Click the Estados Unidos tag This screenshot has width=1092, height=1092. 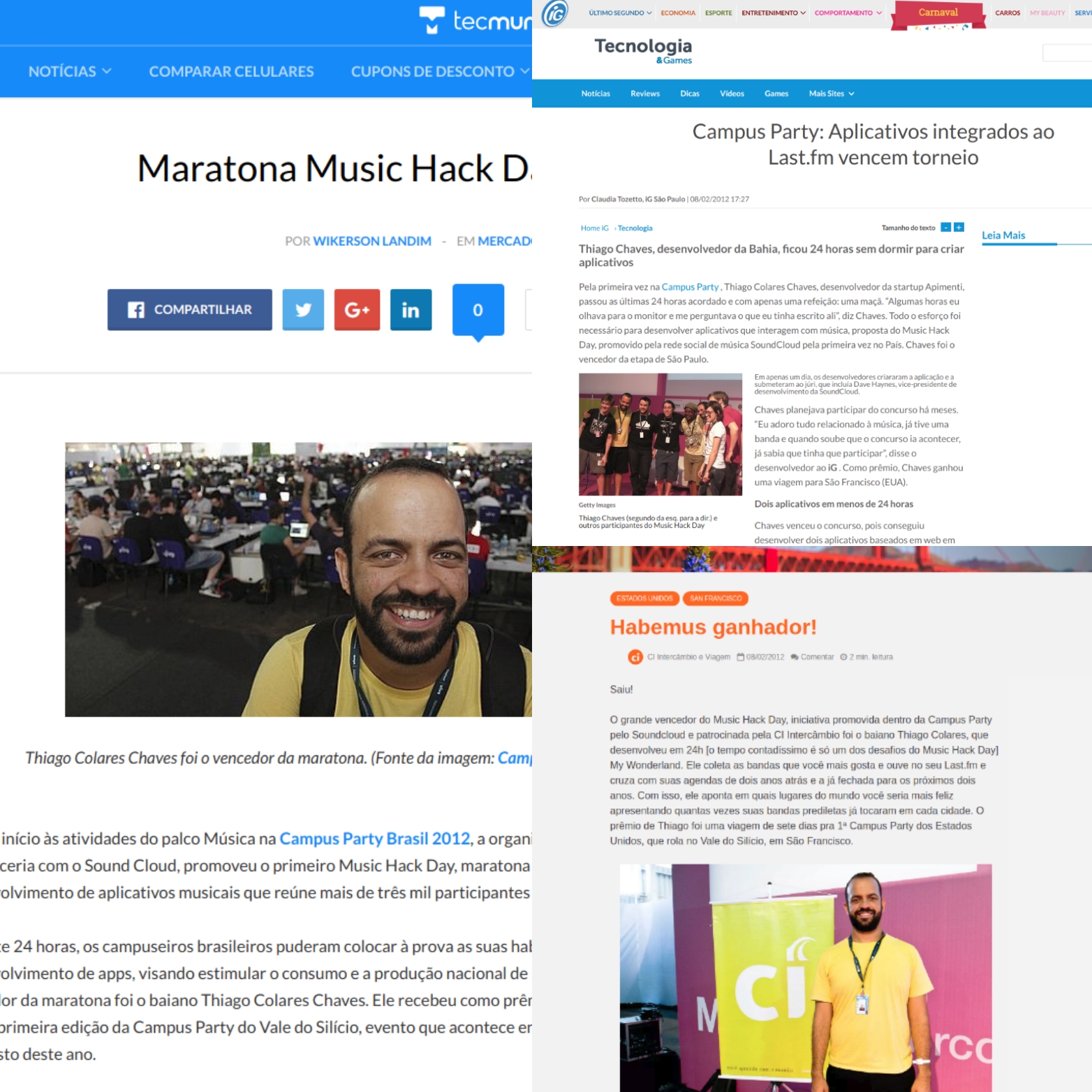point(644,598)
